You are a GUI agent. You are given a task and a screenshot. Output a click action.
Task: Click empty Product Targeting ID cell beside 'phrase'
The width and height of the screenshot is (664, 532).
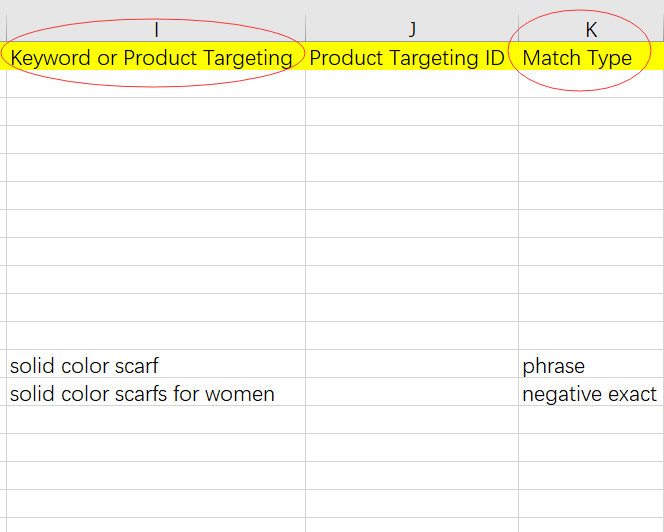pyautogui.click(x=412, y=366)
